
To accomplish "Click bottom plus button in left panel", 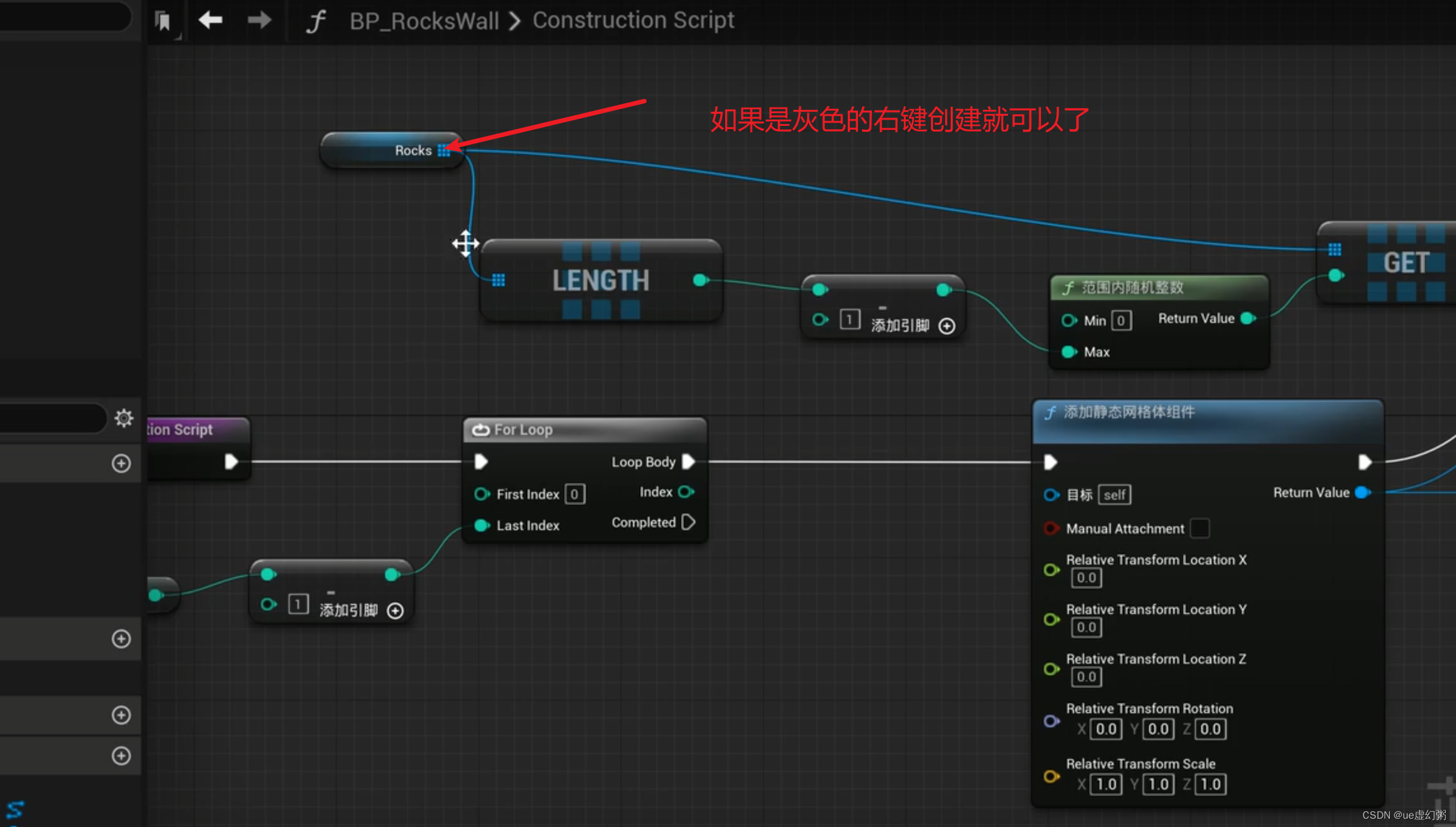I will pyautogui.click(x=121, y=756).
